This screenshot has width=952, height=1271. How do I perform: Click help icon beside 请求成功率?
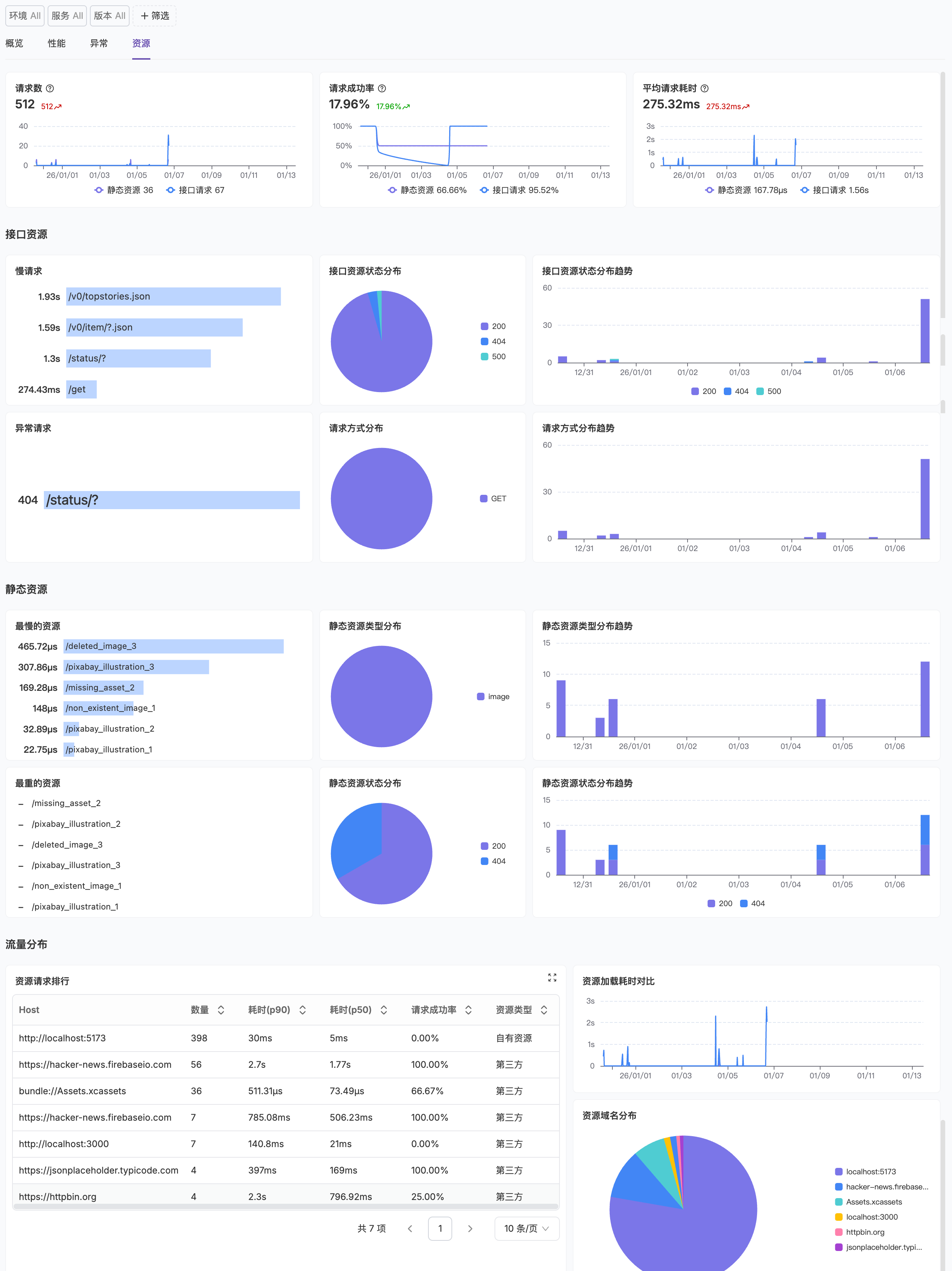tap(382, 88)
